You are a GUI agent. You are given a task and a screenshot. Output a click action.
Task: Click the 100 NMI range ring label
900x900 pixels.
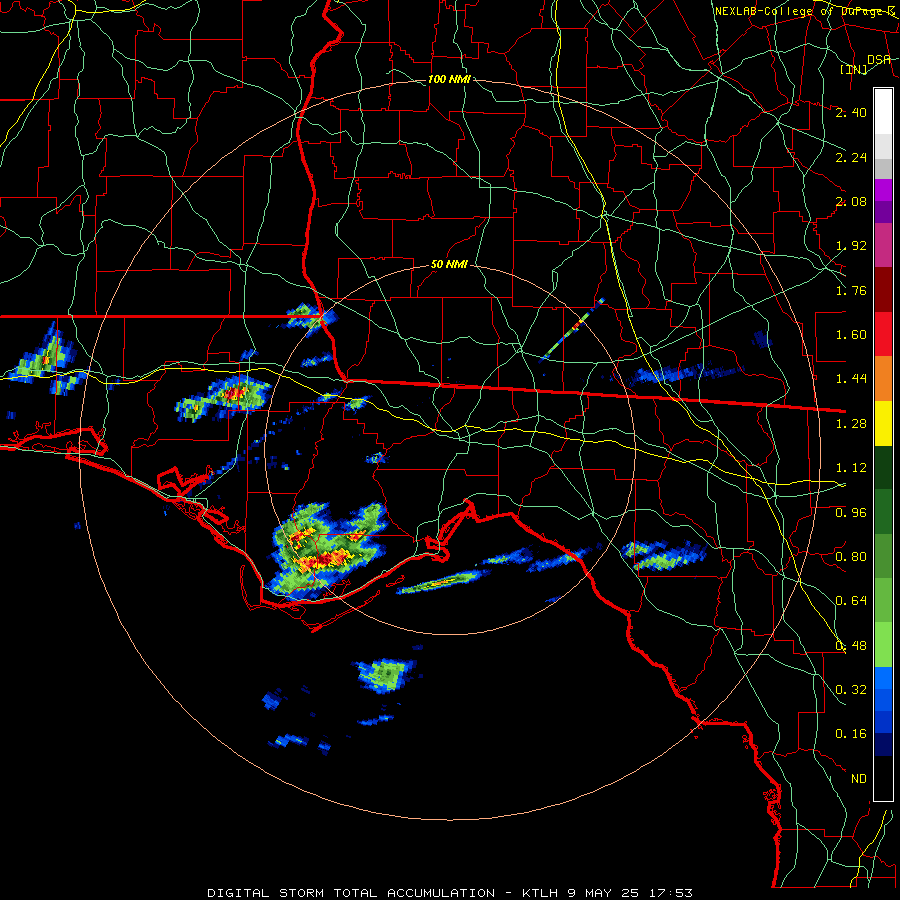pyautogui.click(x=449, y=79)
